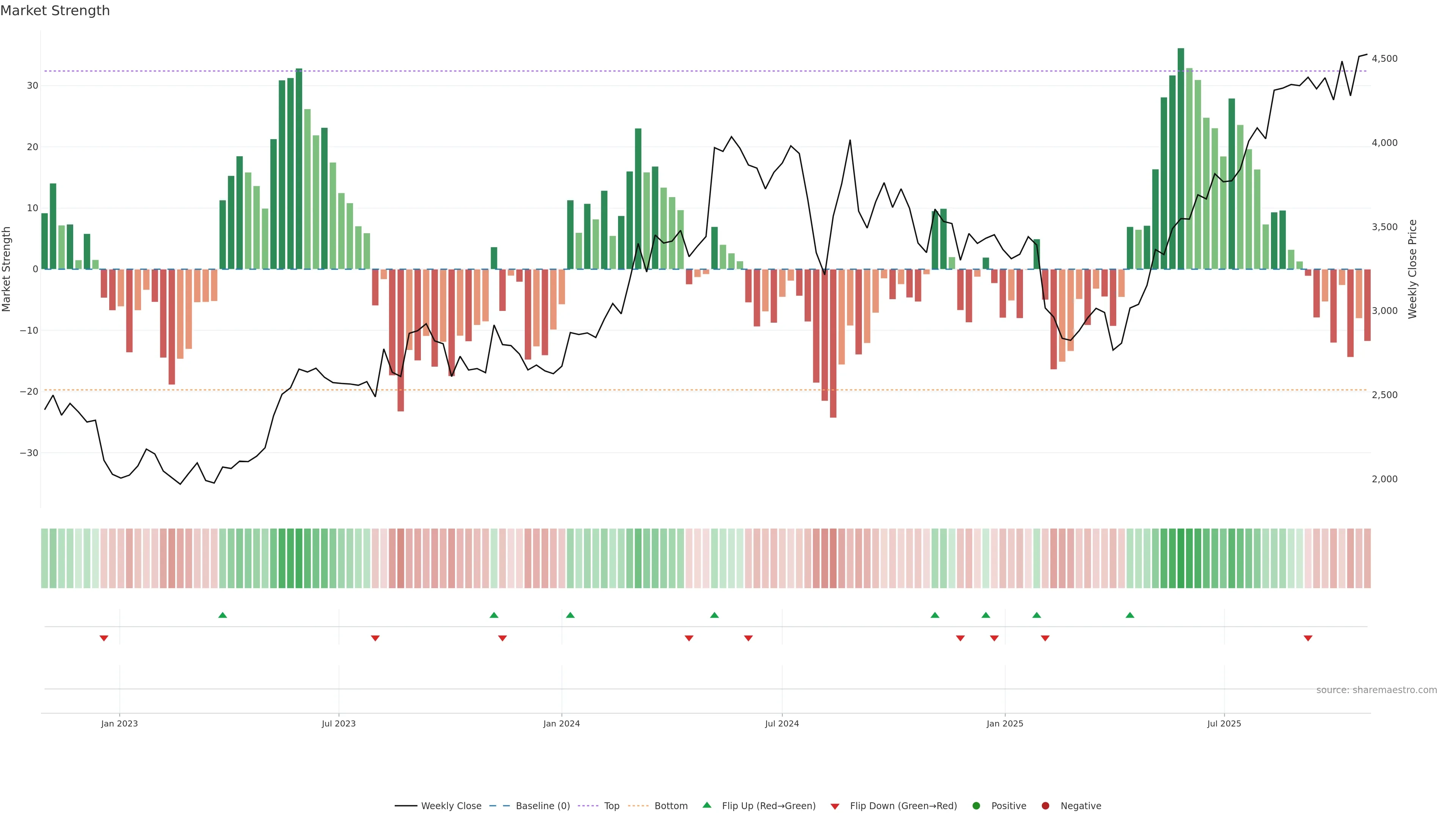
Task: Click the tallest green bar in mid-2025
Action: 1181,158
